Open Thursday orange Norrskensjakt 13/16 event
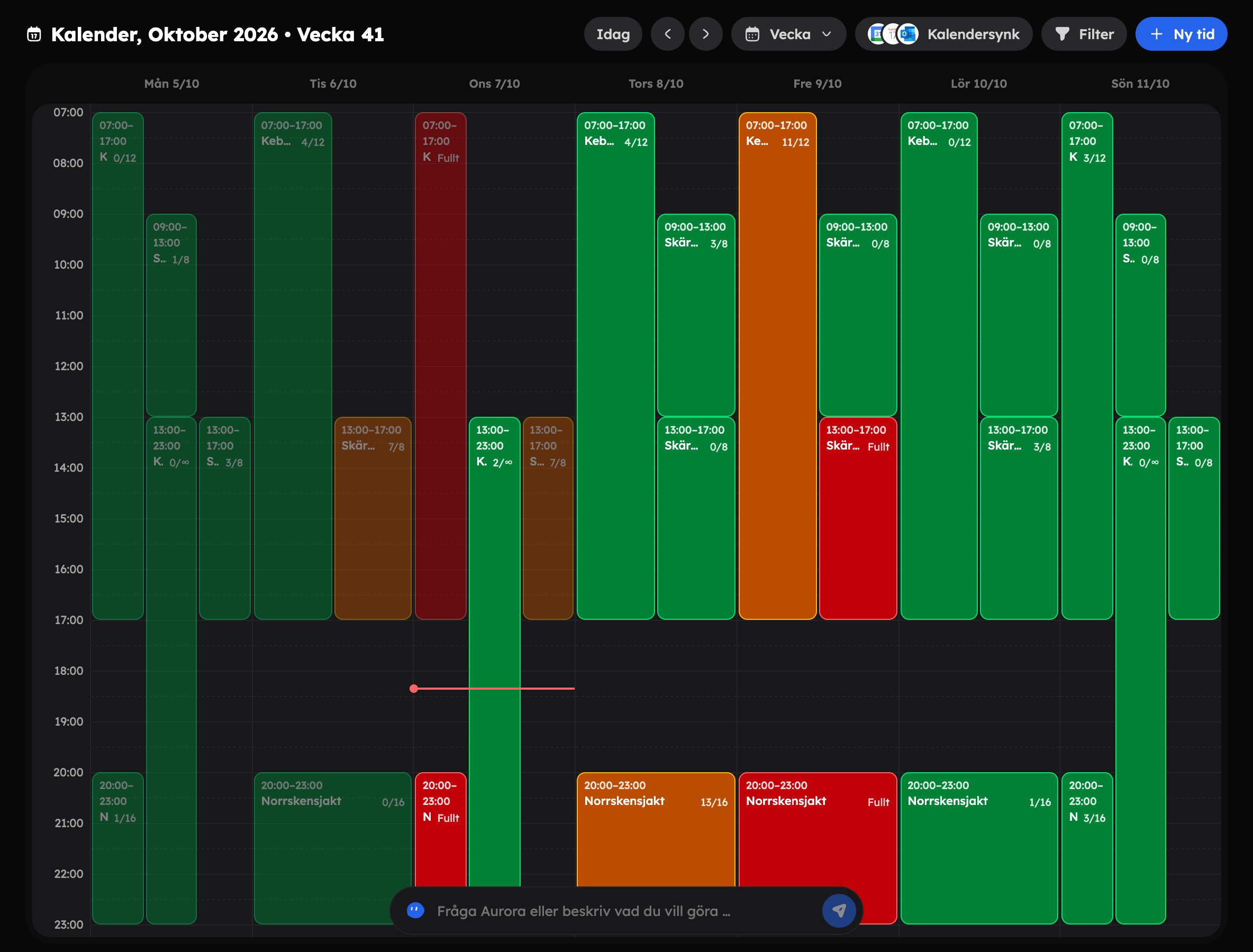This screenshot has width=1253, height=952. [x=656, y=830]
